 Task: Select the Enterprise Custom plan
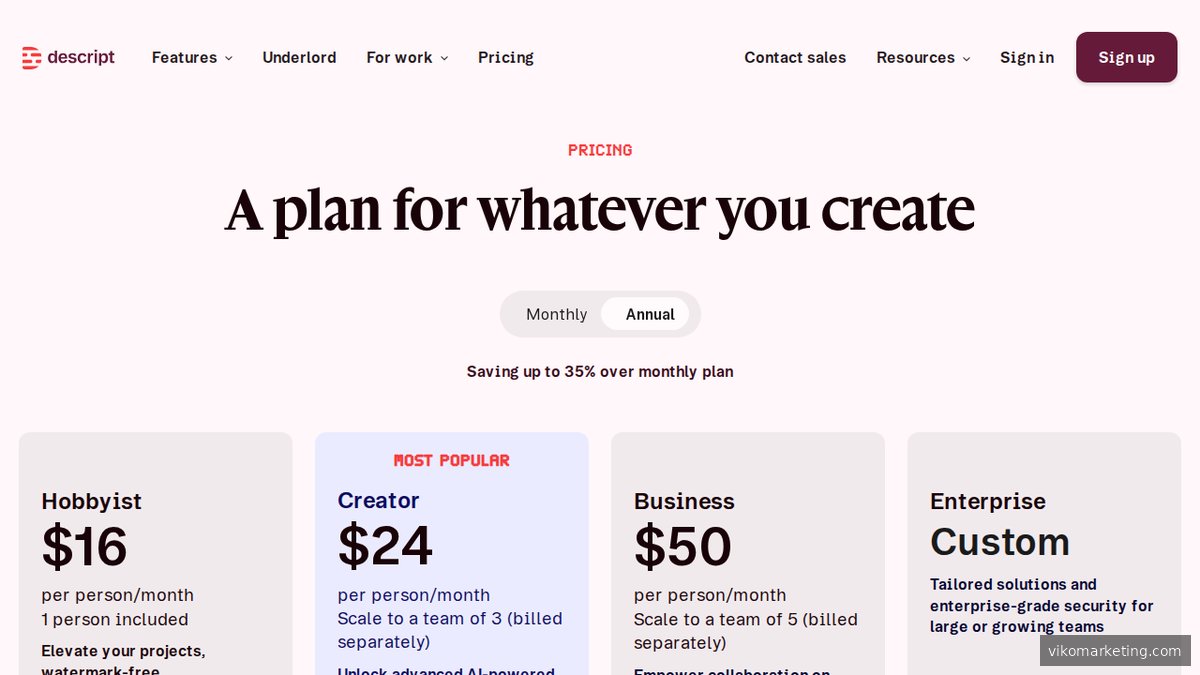click(x=1000, y=541)
